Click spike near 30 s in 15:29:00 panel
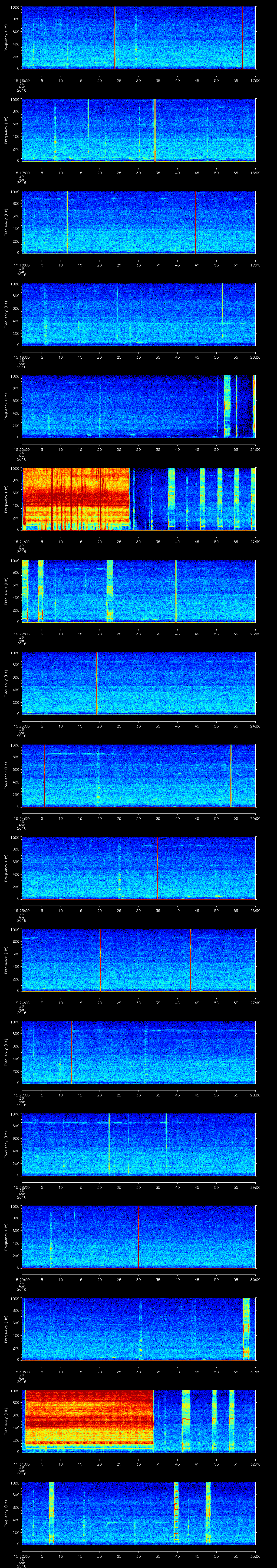Screen dimensions: 277x1568 point(139,1236)
